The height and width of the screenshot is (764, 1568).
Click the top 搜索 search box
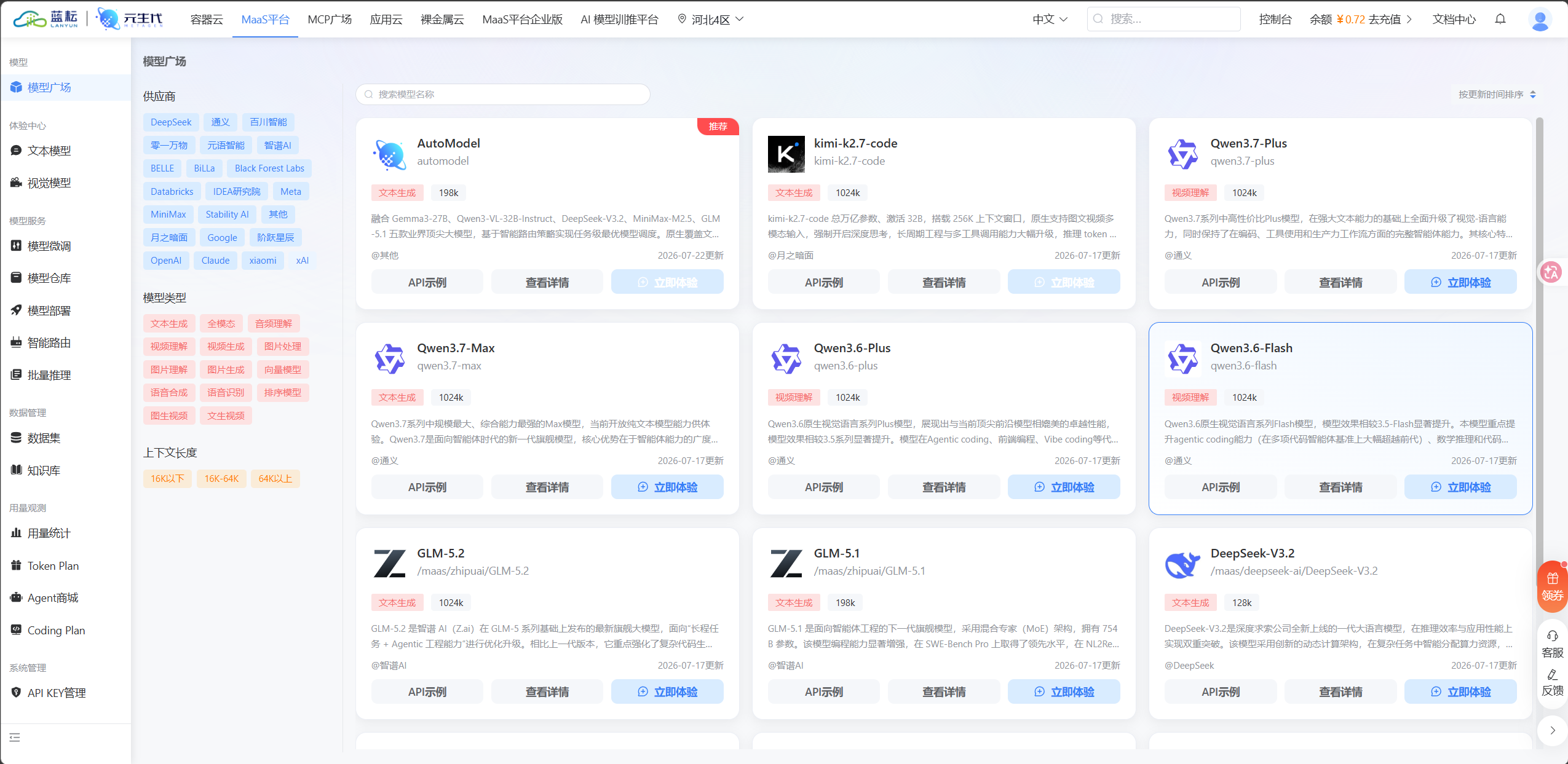pos(1163,19)
